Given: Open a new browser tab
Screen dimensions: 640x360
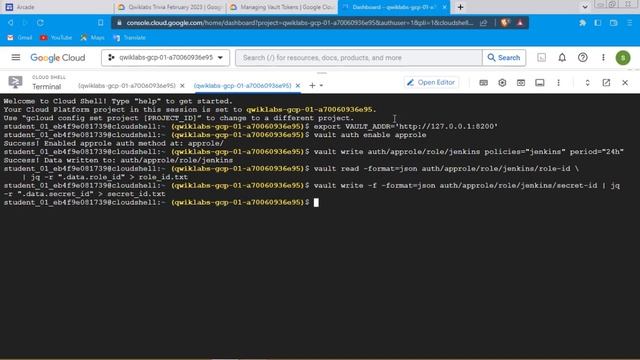Looking at the screenshot, I should coord(460,7).
